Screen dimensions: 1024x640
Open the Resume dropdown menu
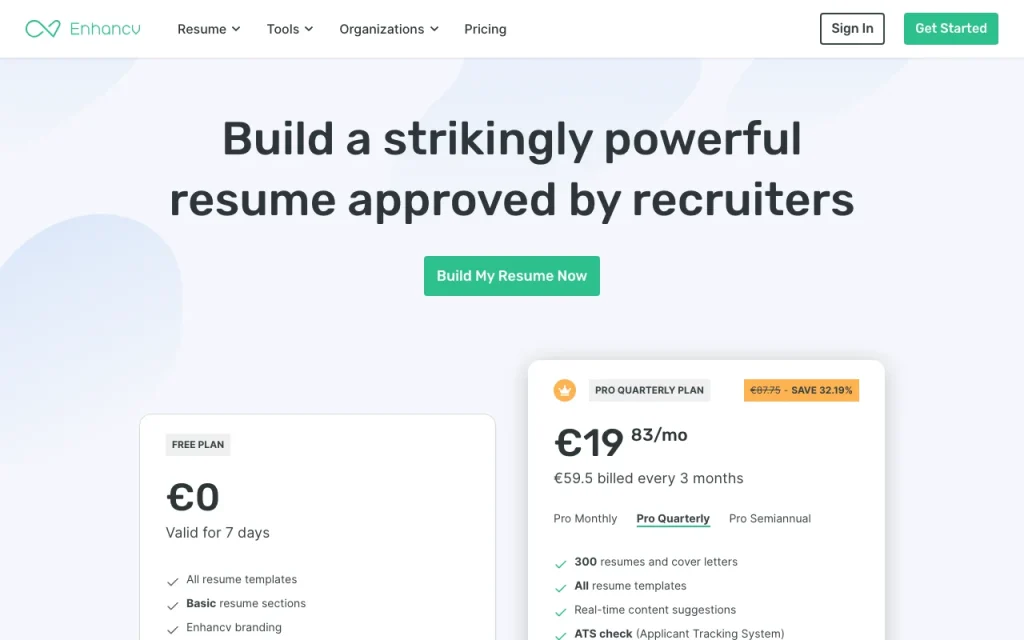click(x=209, y=29)
